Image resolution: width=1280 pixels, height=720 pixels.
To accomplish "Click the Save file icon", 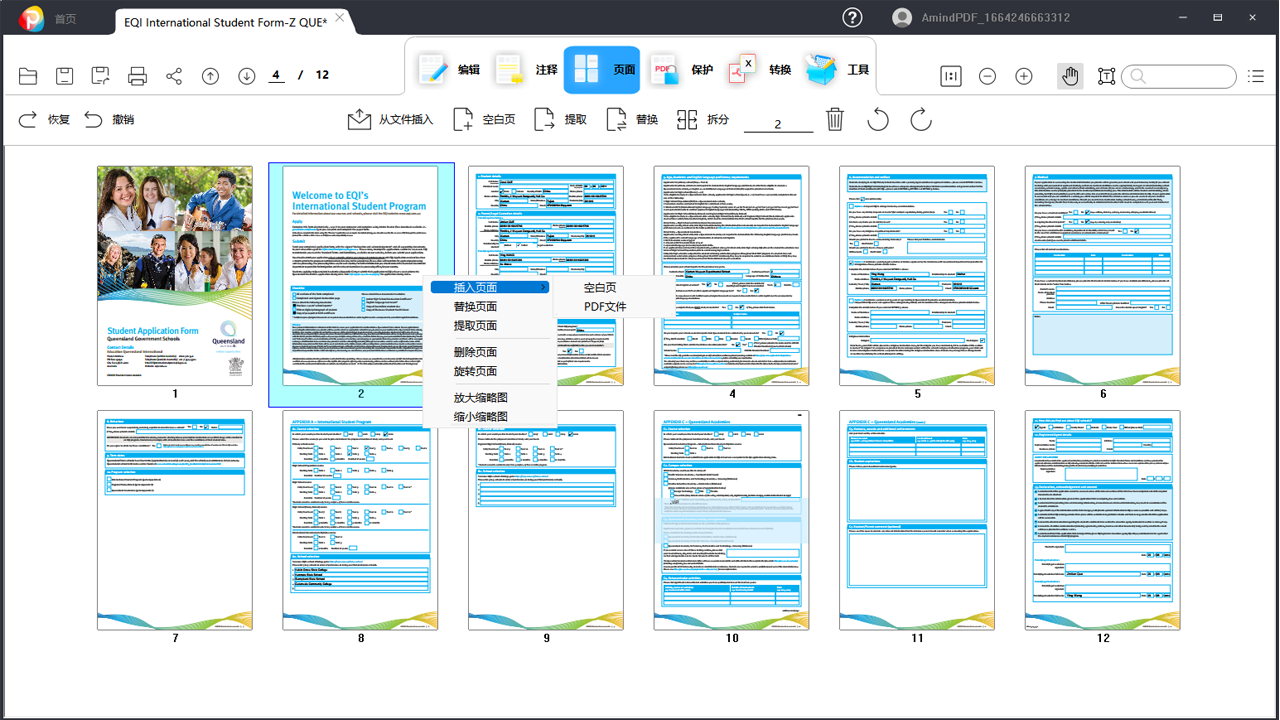I will coord(64,76).
